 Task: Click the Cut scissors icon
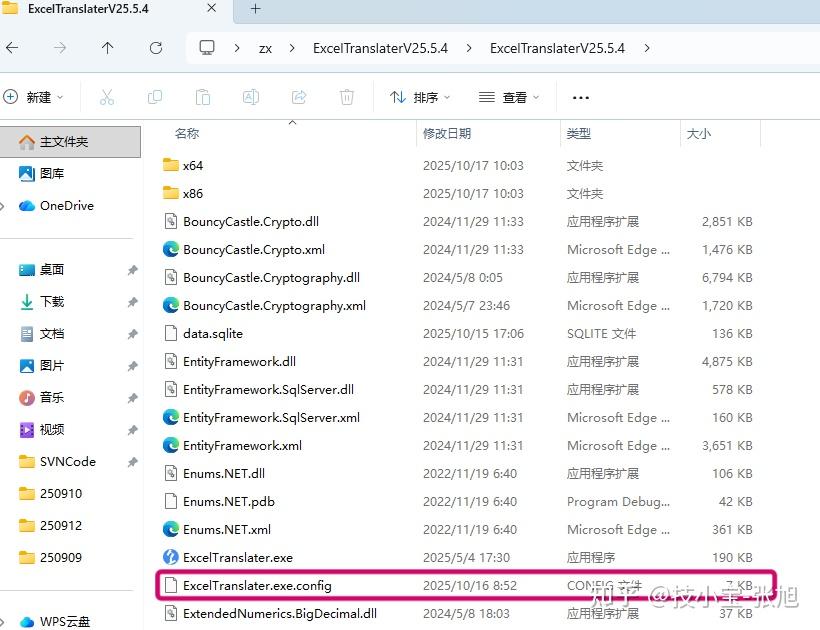[107, 97]
